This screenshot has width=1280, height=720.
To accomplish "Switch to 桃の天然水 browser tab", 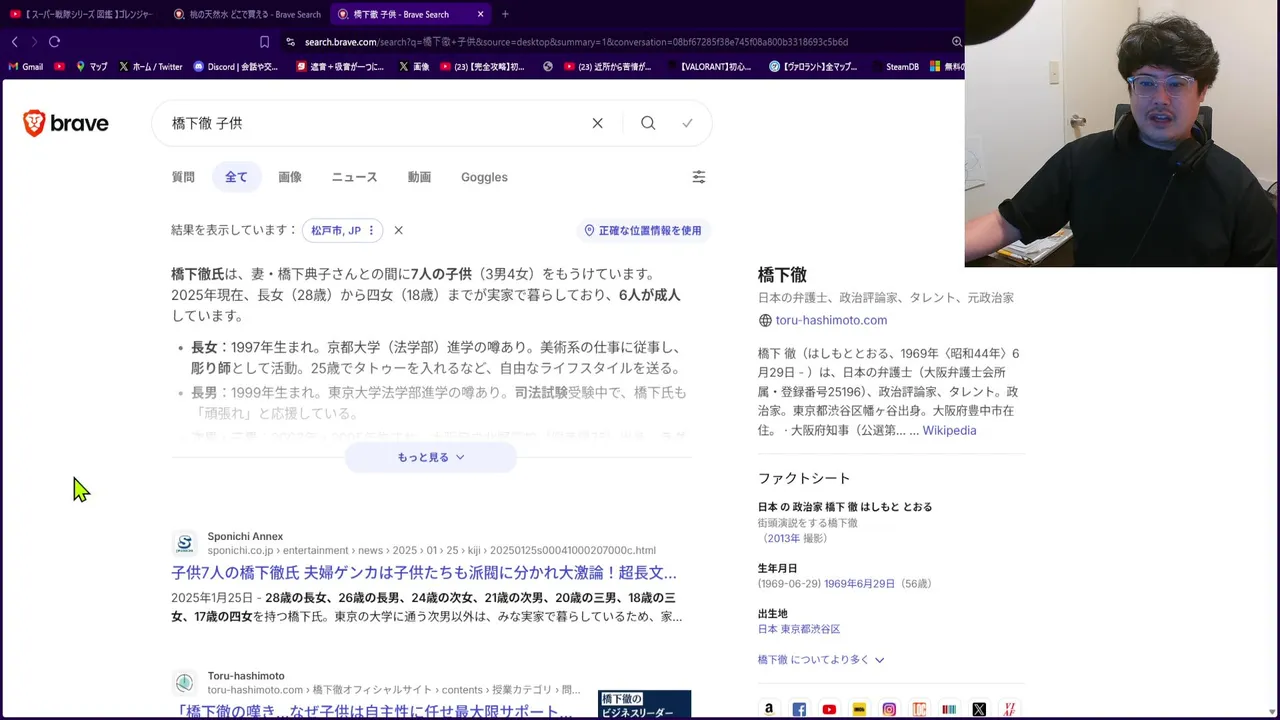I will 247,14.
